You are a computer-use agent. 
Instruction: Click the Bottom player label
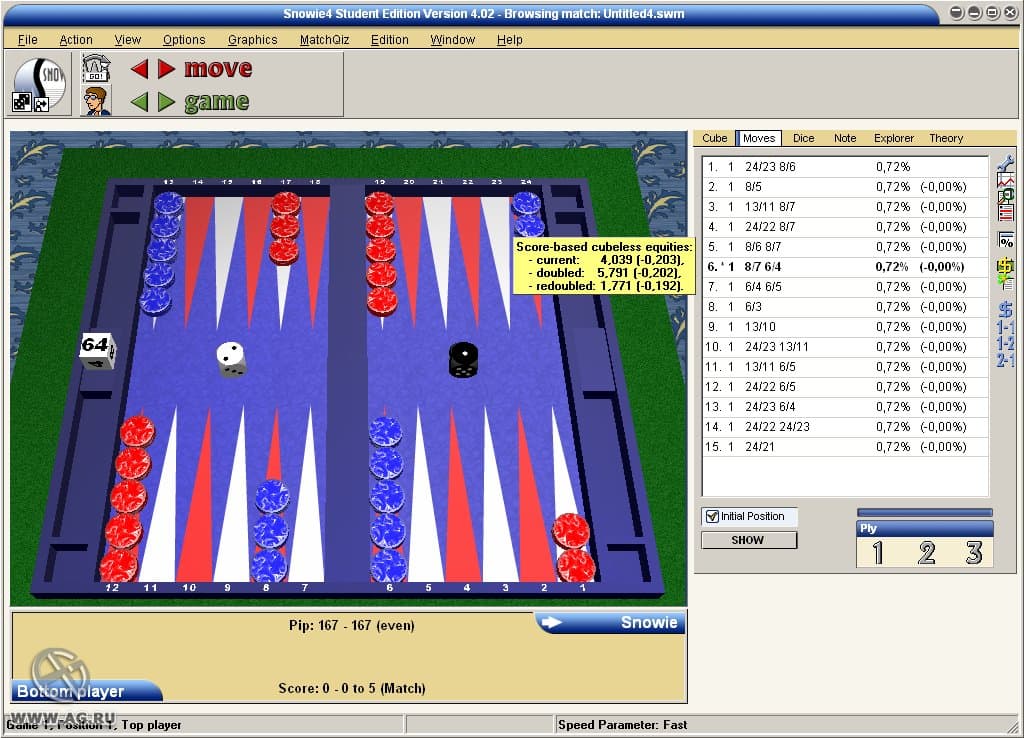tap(85, 691)
